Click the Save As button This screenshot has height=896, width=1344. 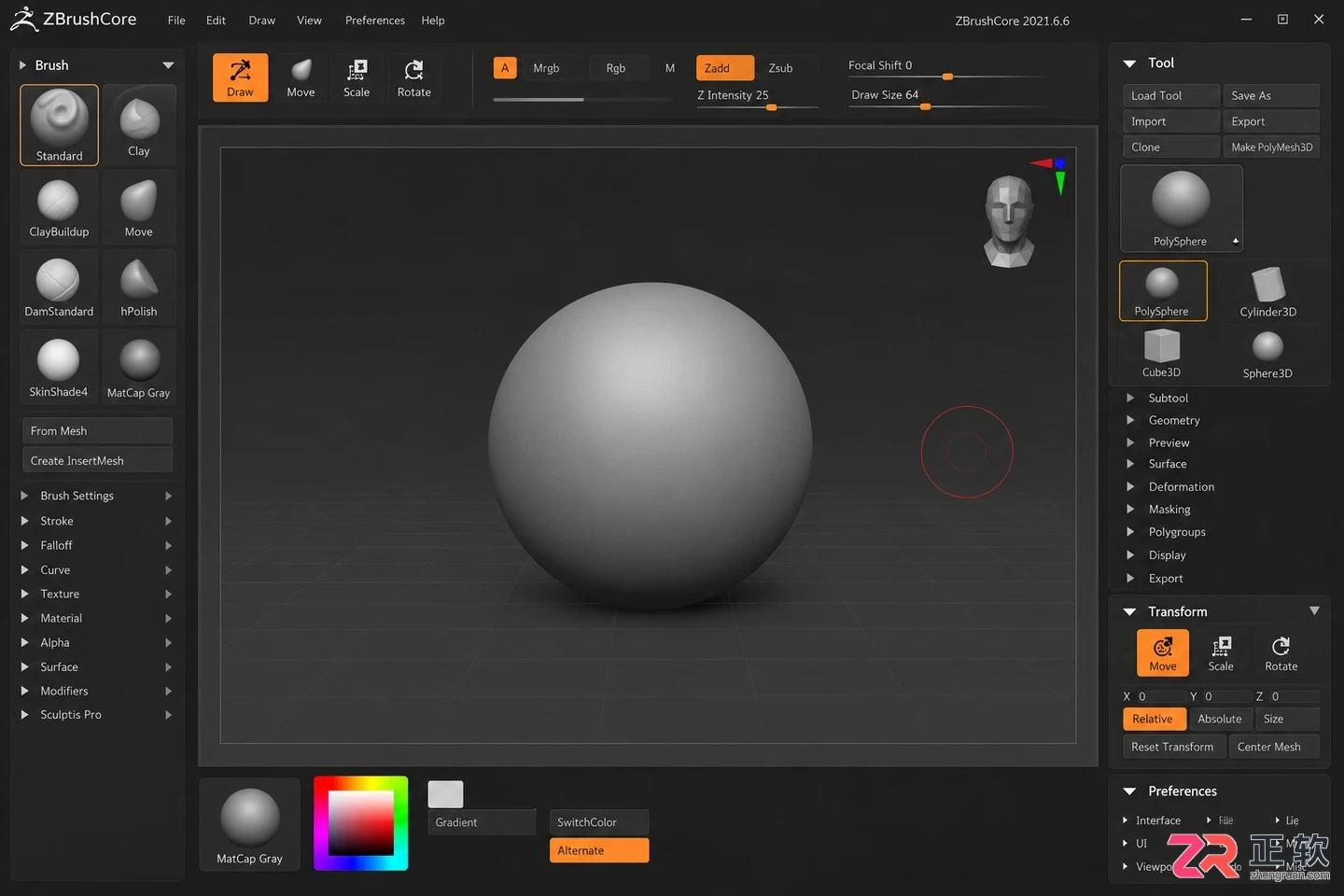(x=1271, y=95)
